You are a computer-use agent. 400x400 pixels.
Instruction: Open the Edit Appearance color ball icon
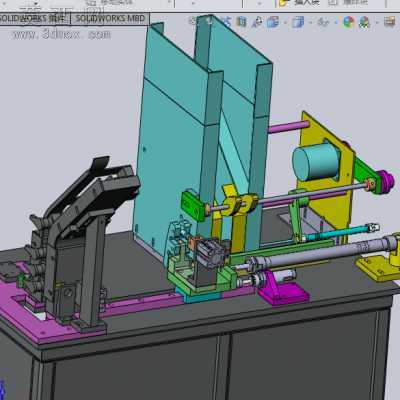click(x=348, y=22)
